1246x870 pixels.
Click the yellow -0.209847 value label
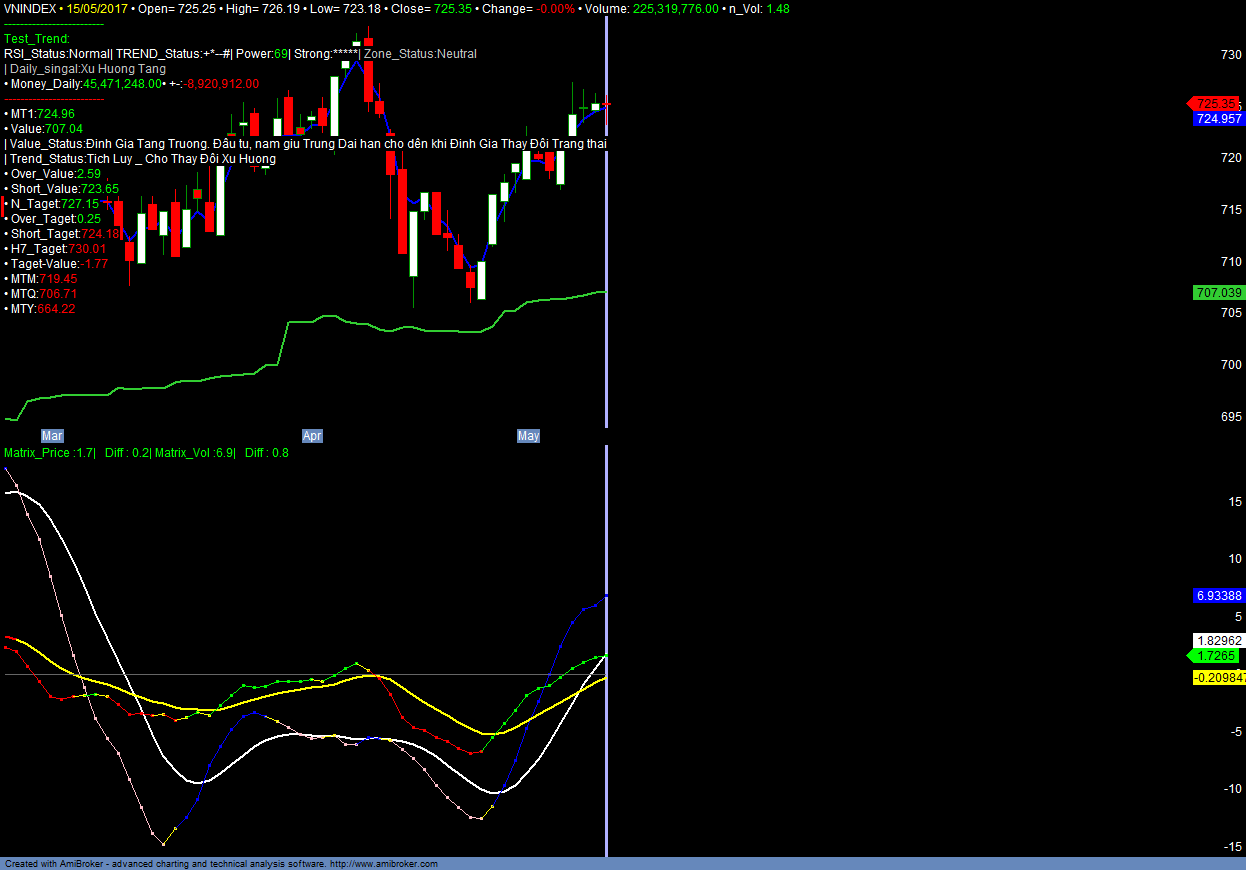pos(1219,678)
